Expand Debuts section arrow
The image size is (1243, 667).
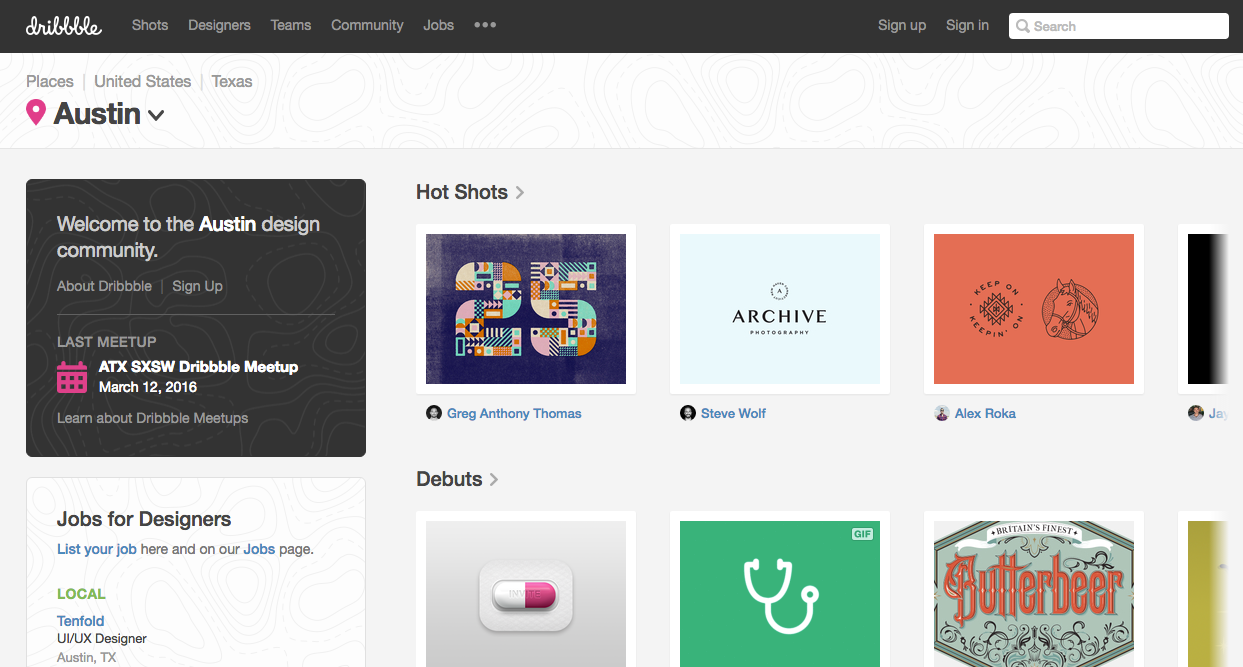[494, 479]
